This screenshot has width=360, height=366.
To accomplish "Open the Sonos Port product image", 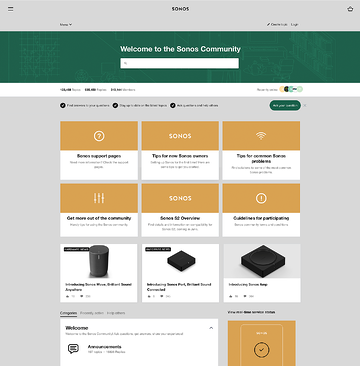I will tap(180, 261).
